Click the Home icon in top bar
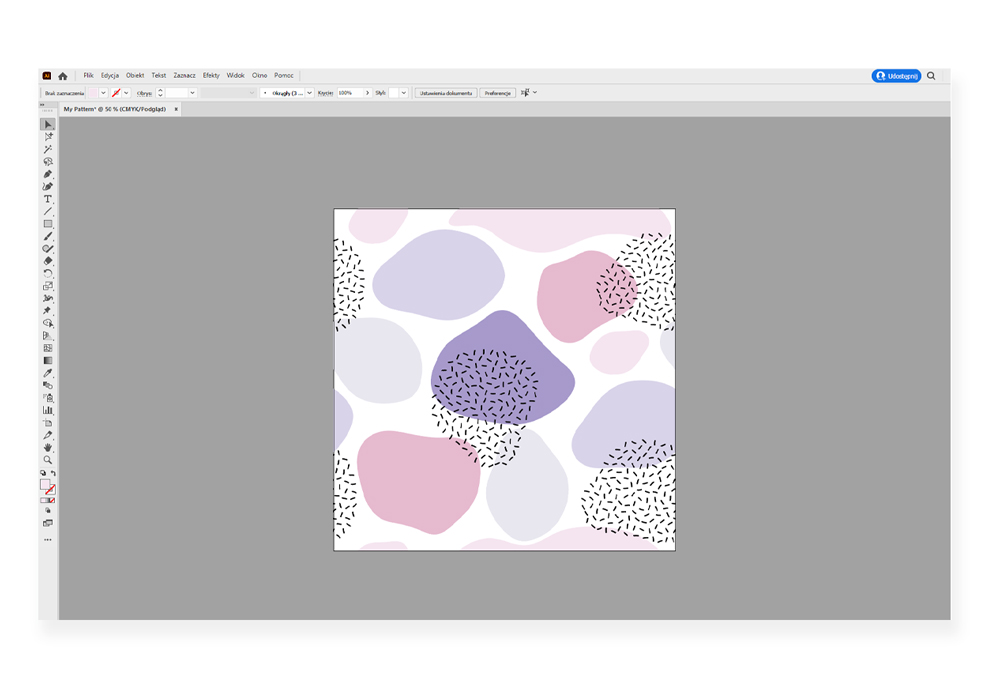This screenshot has height=686, width=1000. pyautogui.click(x=63, y=76)
